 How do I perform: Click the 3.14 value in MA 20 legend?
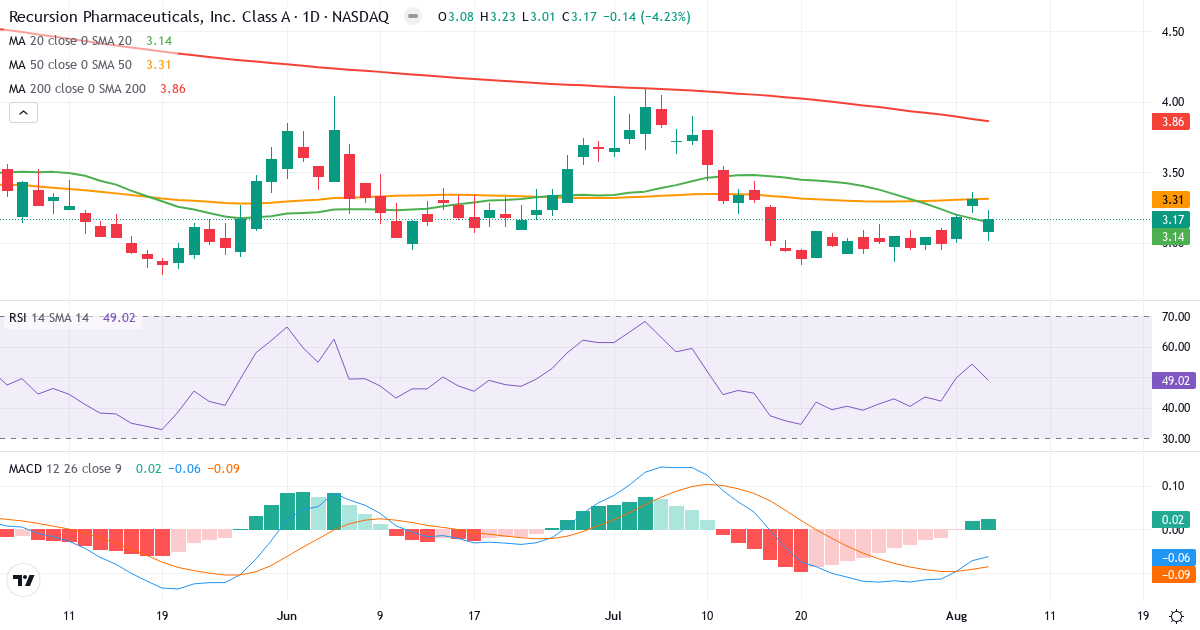159,41
